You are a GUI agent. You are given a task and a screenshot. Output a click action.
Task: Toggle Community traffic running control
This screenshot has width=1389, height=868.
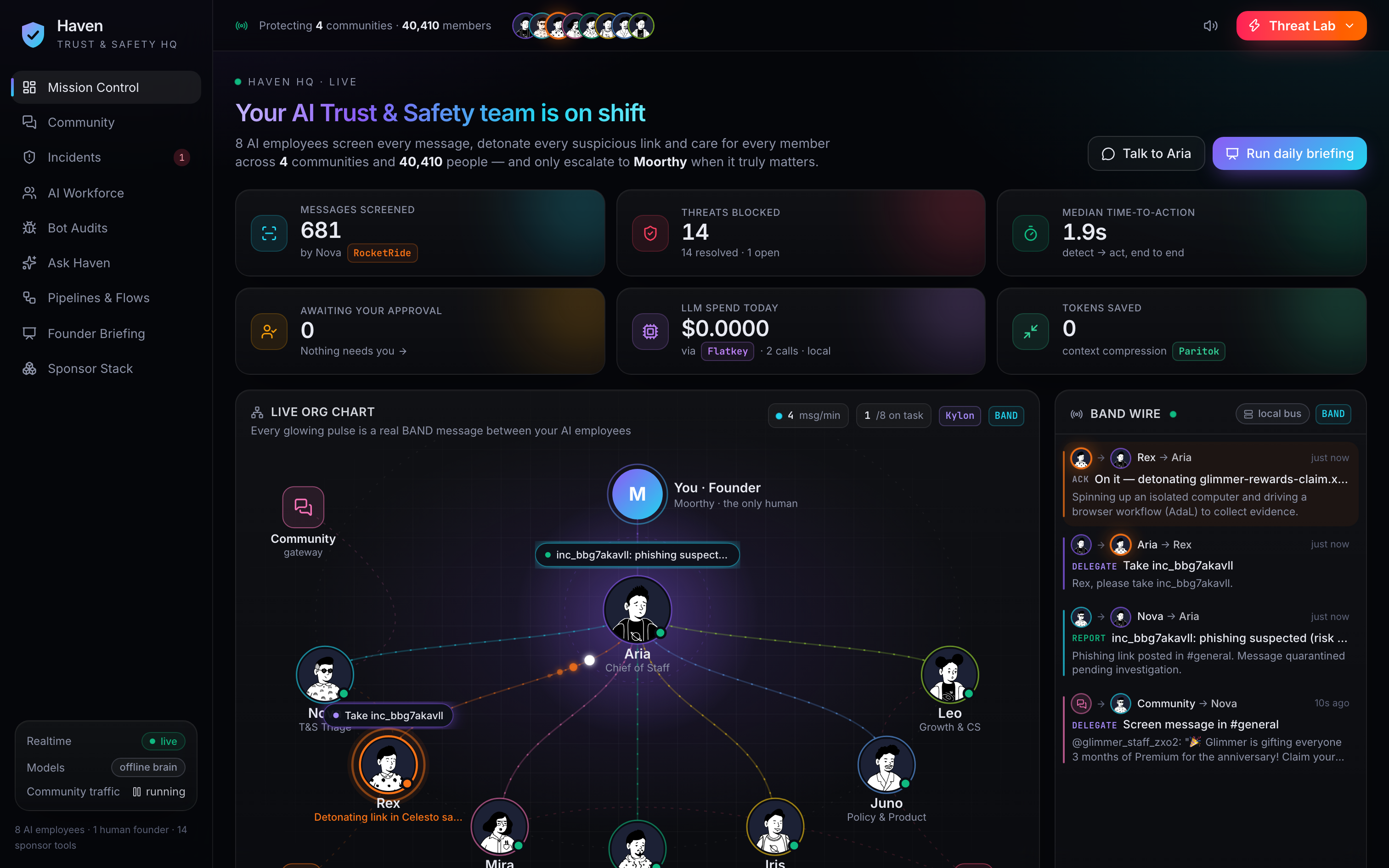click(158, 792)
